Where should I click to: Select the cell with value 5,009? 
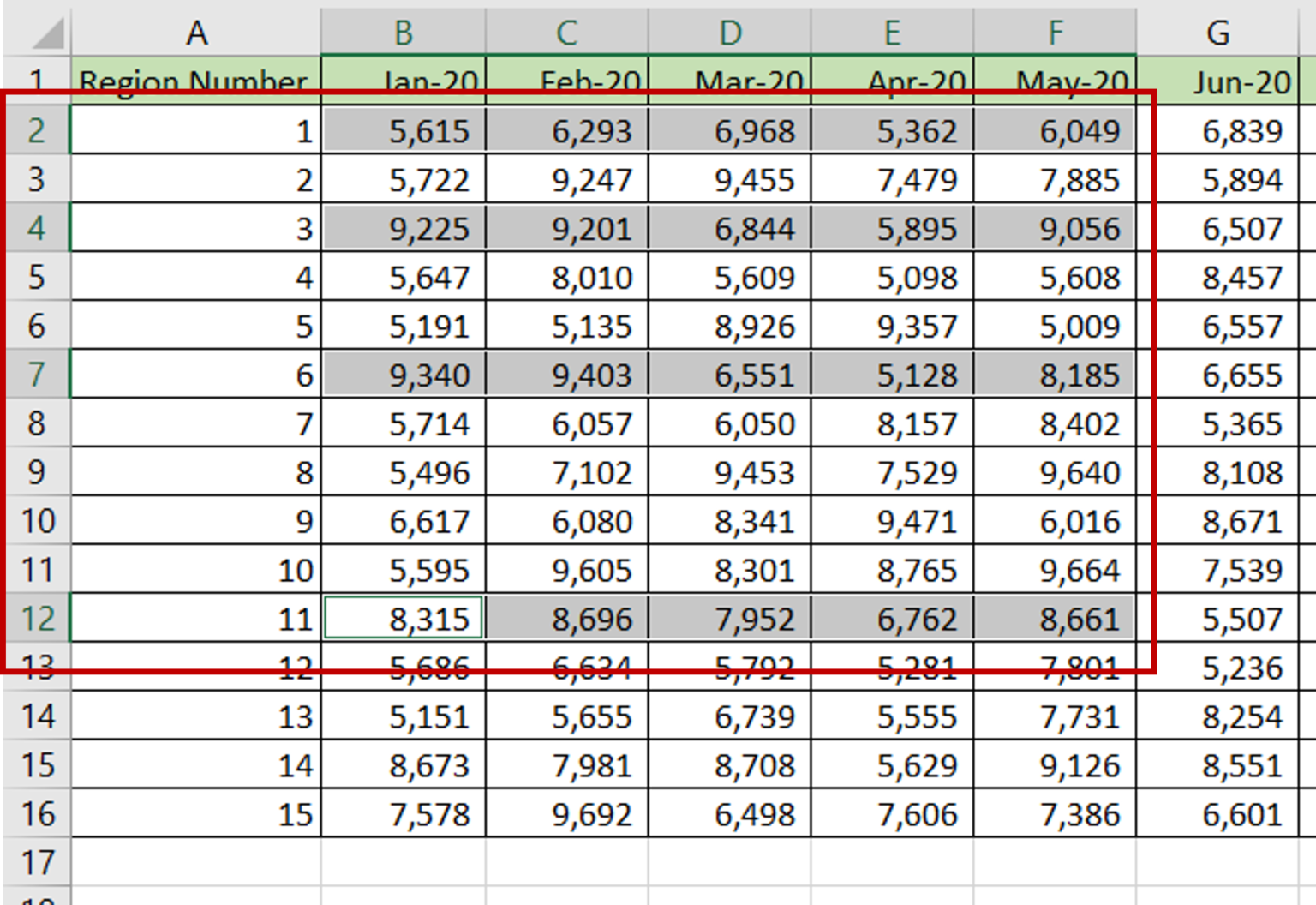click(1055, 326)
